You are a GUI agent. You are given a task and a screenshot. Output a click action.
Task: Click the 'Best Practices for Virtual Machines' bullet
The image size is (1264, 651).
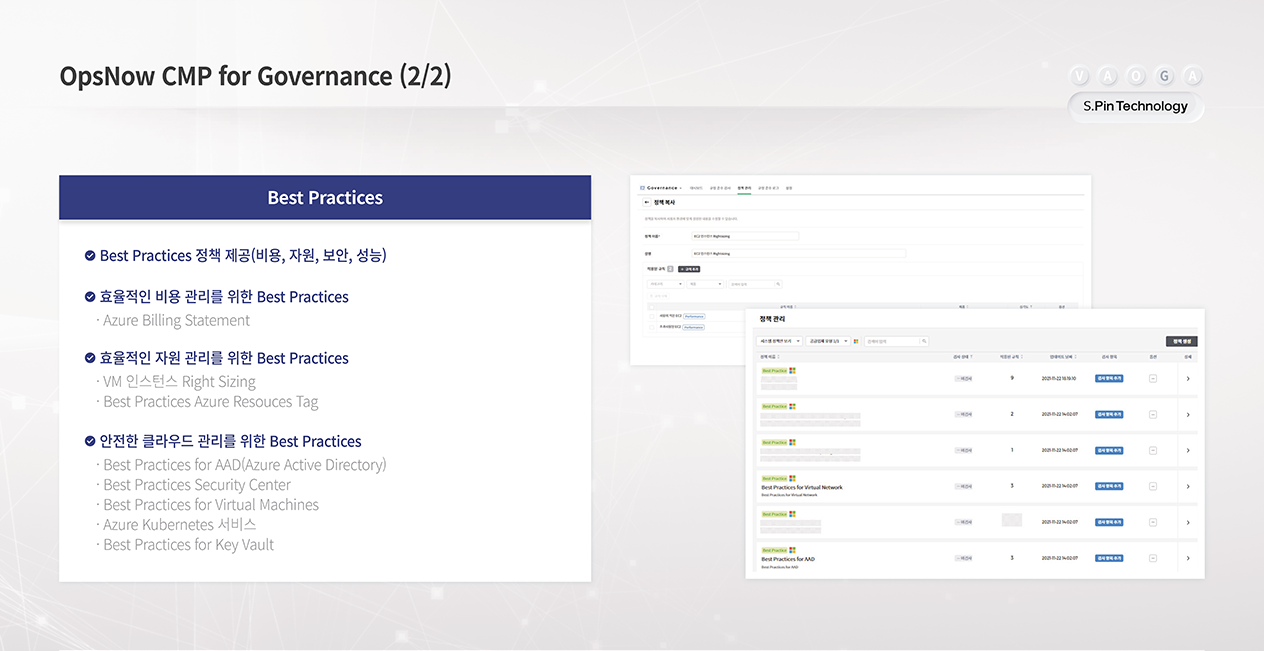[x=211, y=504]
